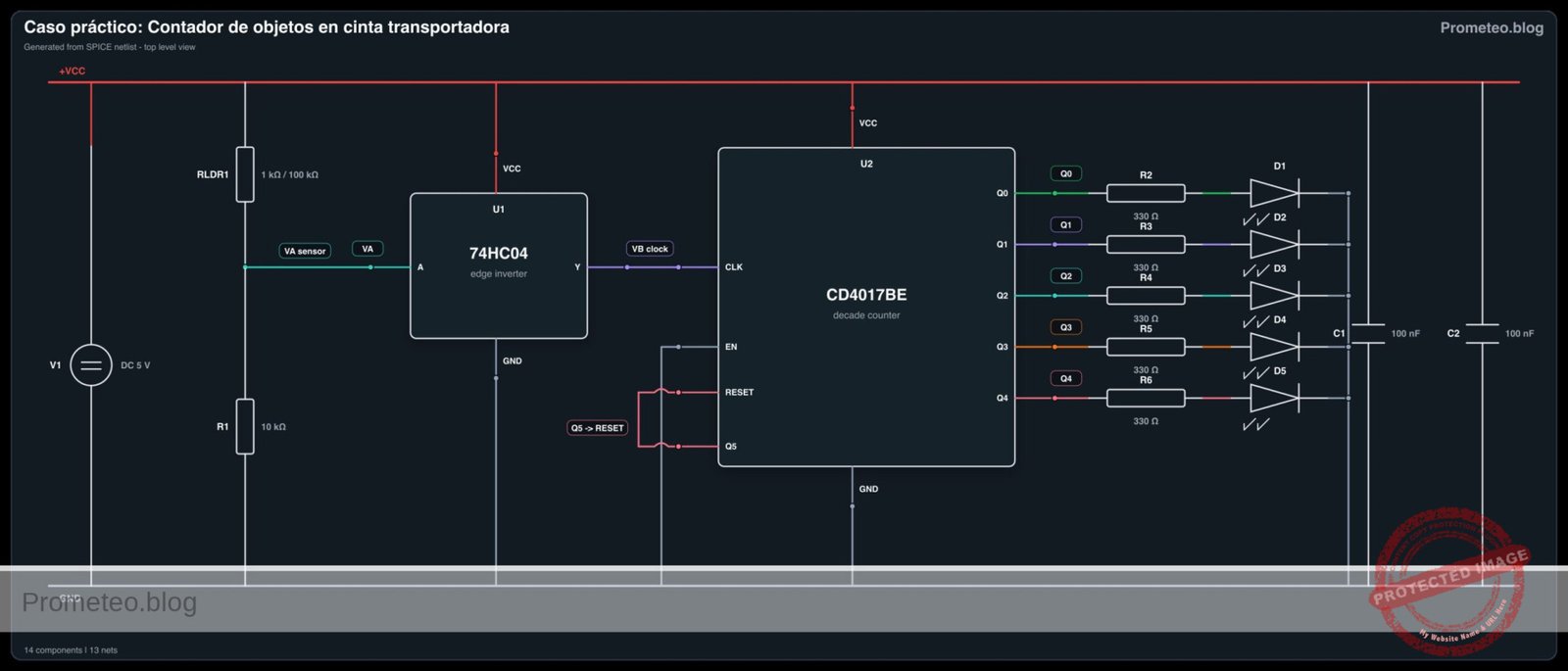
Task: Click the VA net tag
Action: point(367,249)
